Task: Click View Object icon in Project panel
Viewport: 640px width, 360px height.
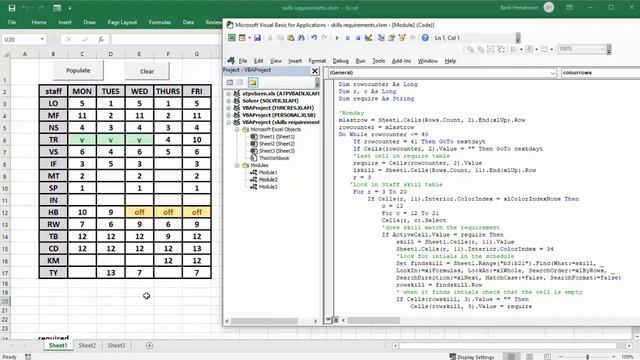Action: click(240, 82)
